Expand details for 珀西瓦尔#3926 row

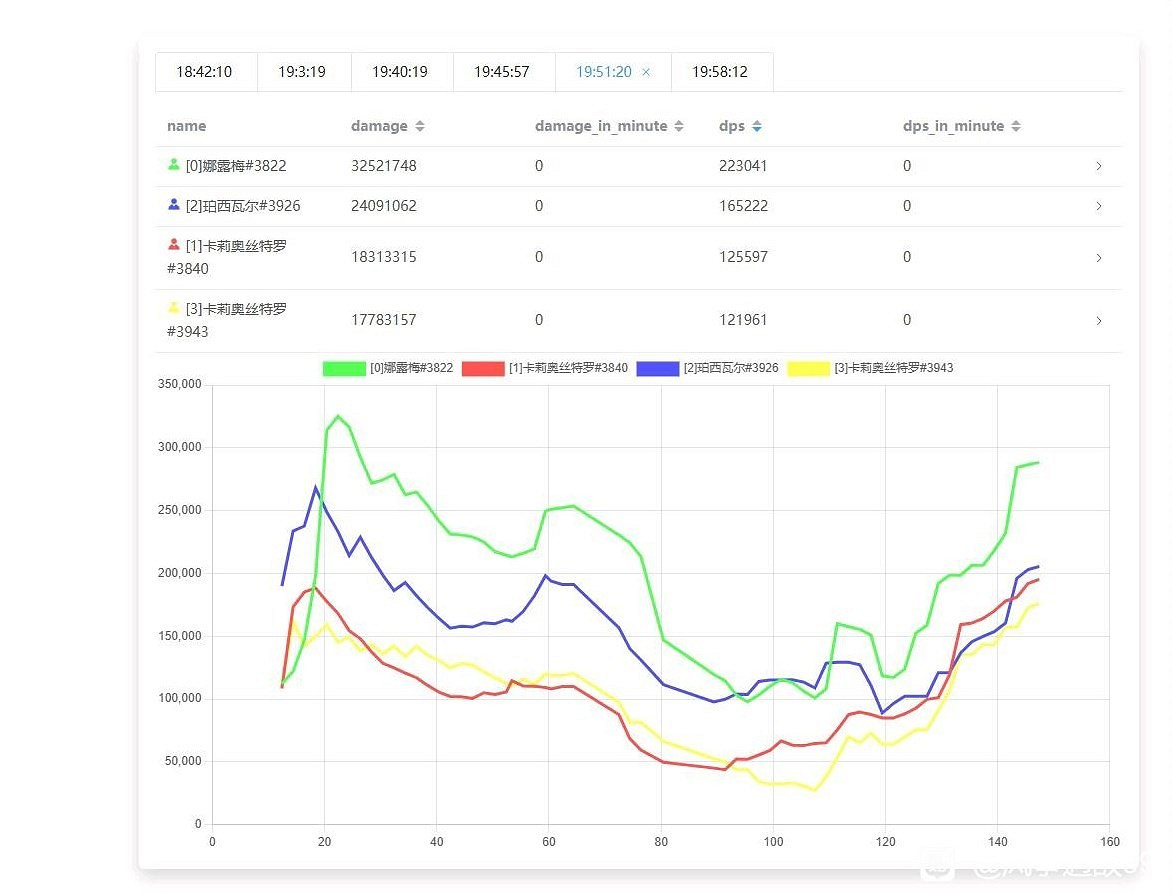click(x=1098, y=206)
